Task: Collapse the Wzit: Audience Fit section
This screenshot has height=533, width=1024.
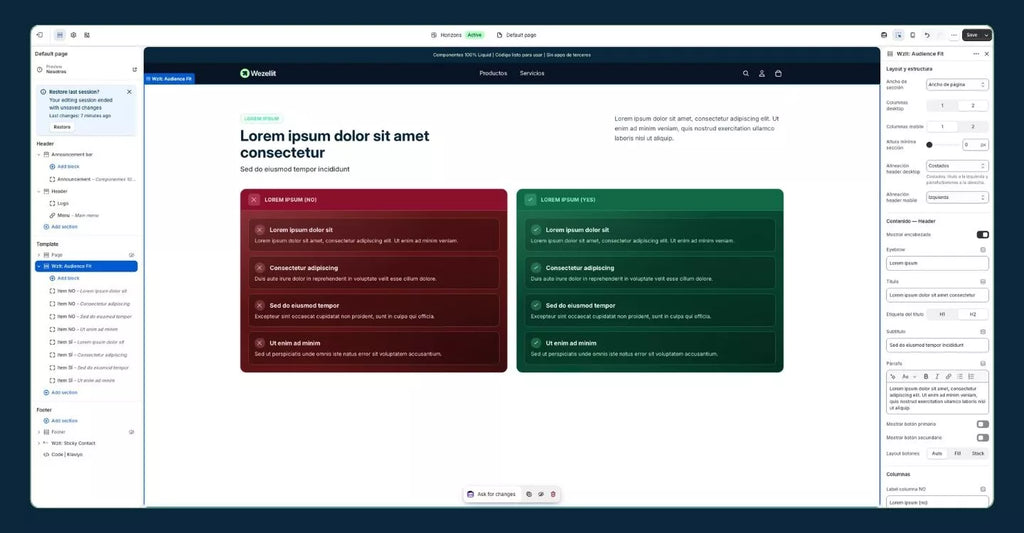Action: [x=39, y=266]
